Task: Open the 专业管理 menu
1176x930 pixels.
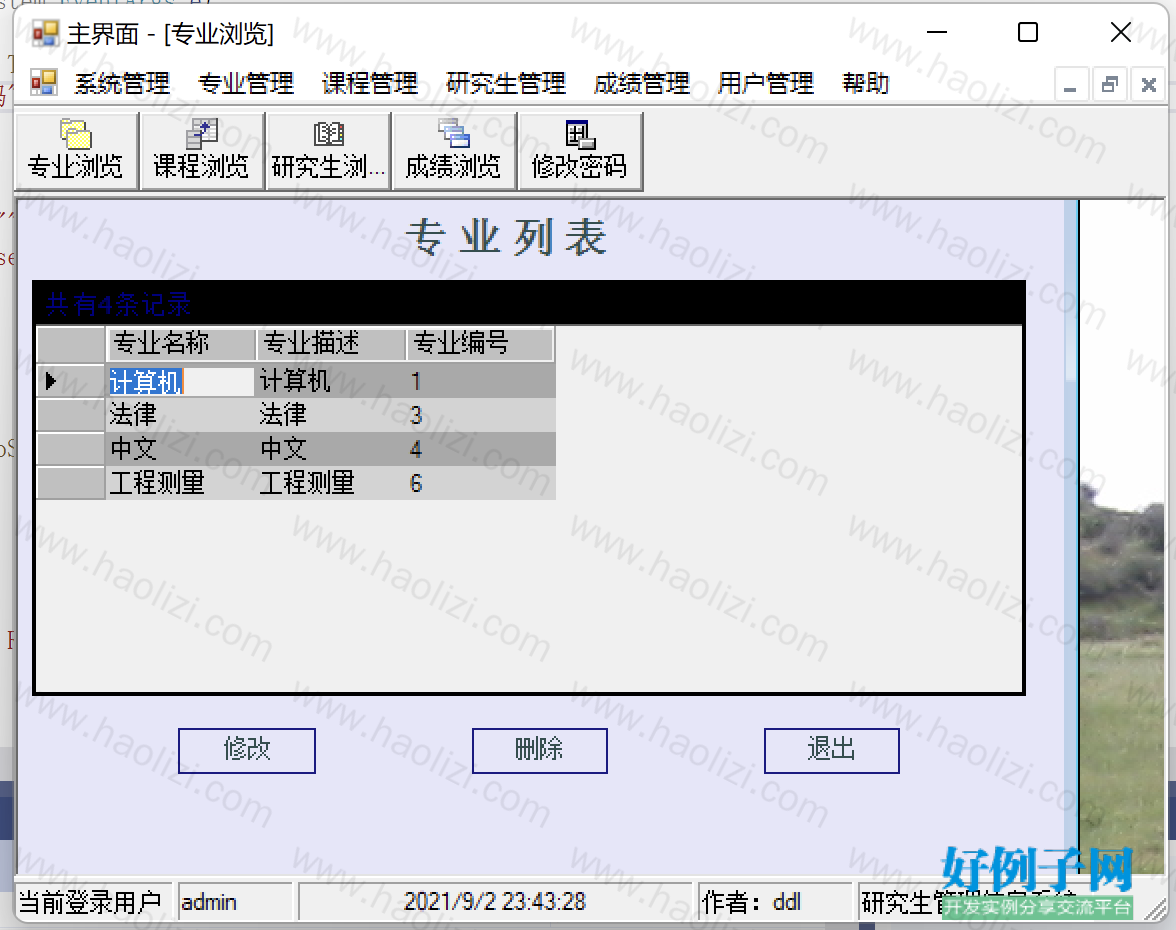Action: 246,83
